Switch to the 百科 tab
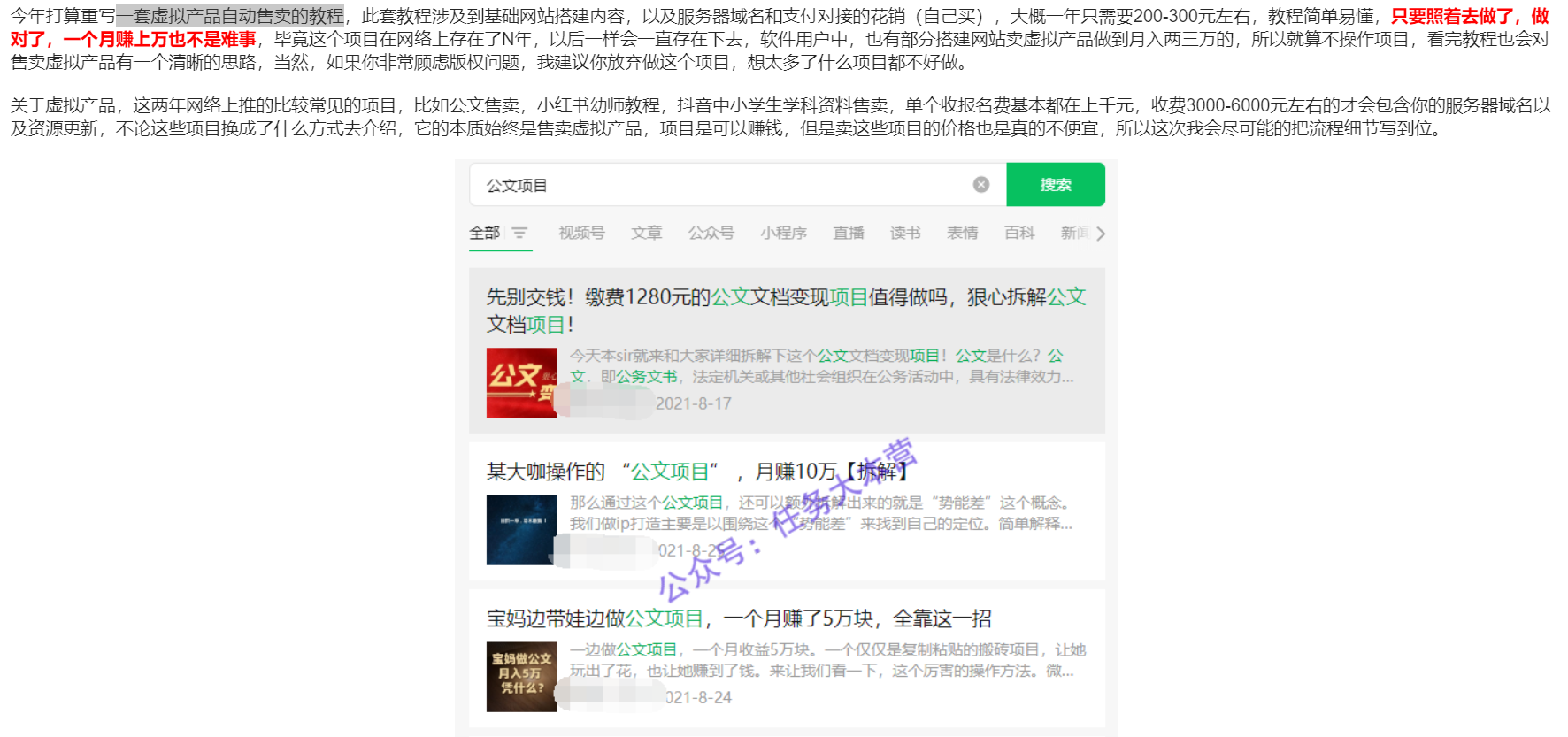The width and height of the screenshot is (1568, 737). tap(1019, 233)
